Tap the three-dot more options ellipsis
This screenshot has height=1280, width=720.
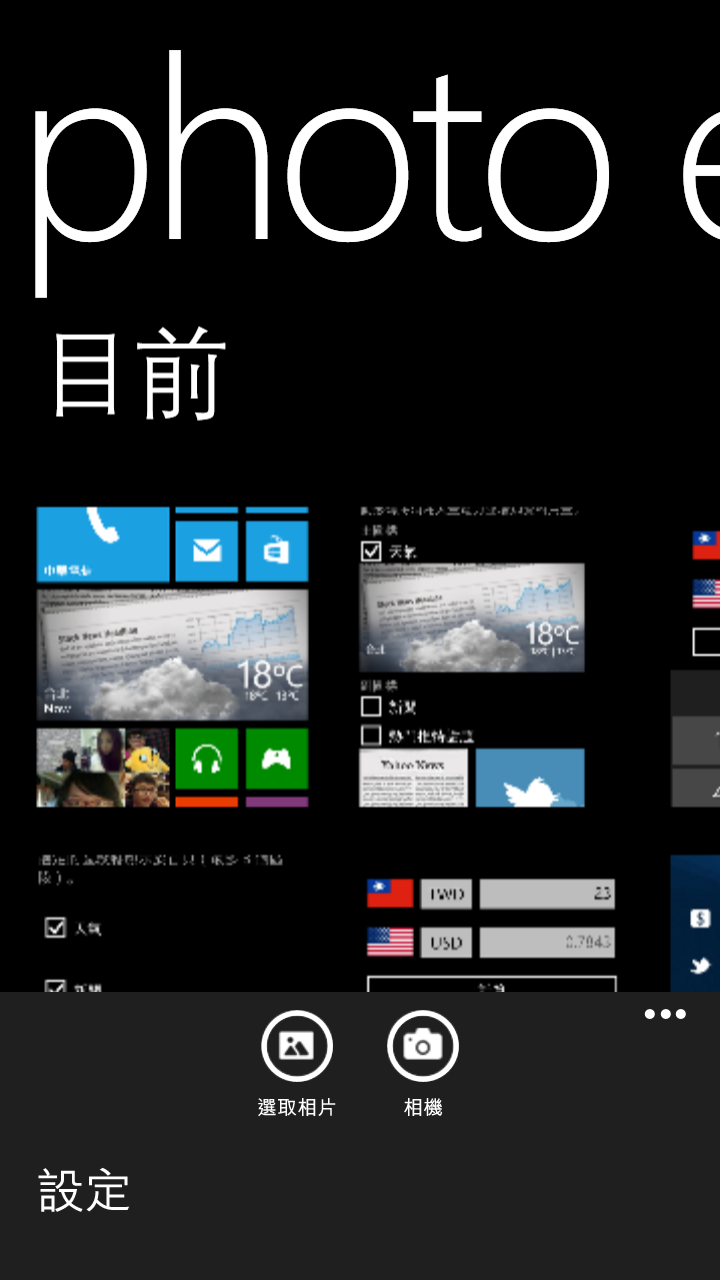click(665, 1014)
